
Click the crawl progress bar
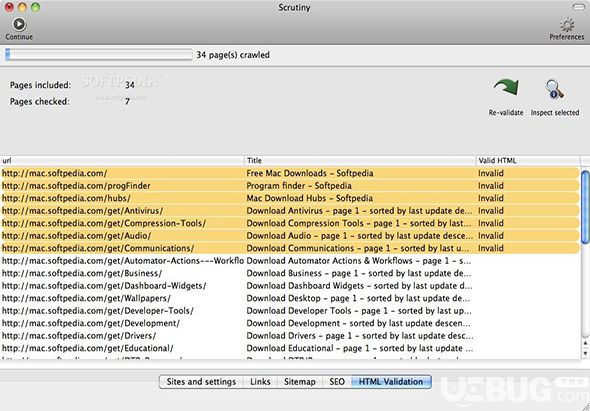[x=99, y=55]
